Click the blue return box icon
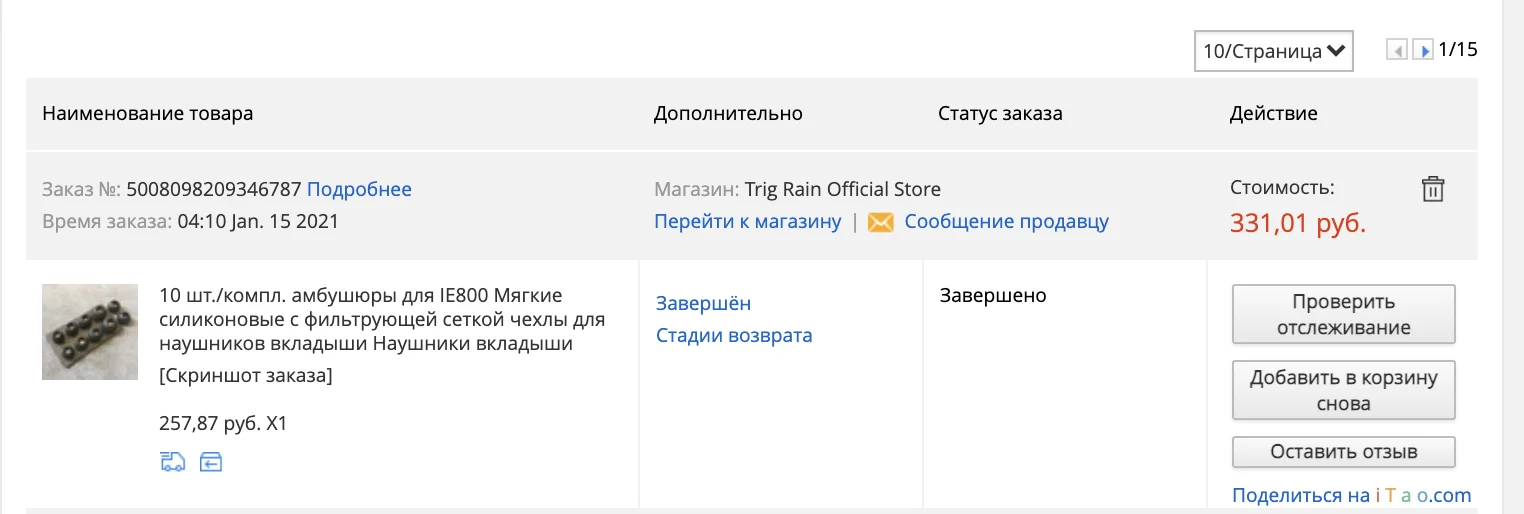The height and width of the screenshot is (514, 1524). 210,461
